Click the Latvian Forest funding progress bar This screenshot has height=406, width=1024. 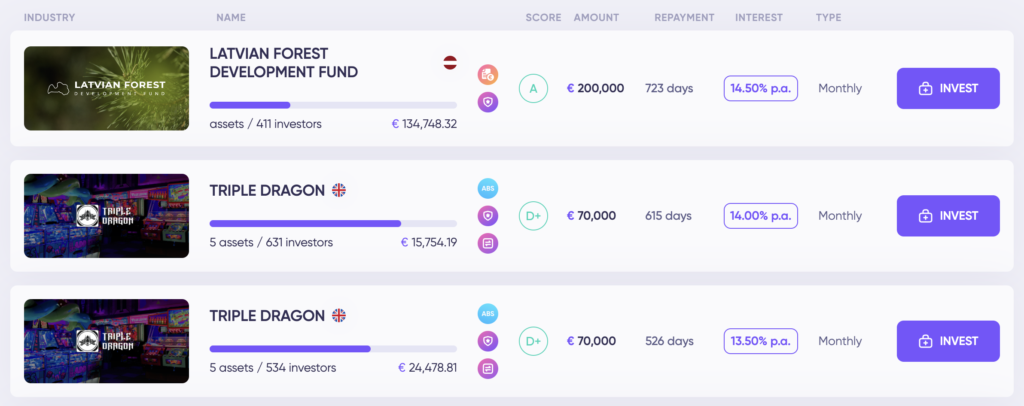click(x=333, y=105)
